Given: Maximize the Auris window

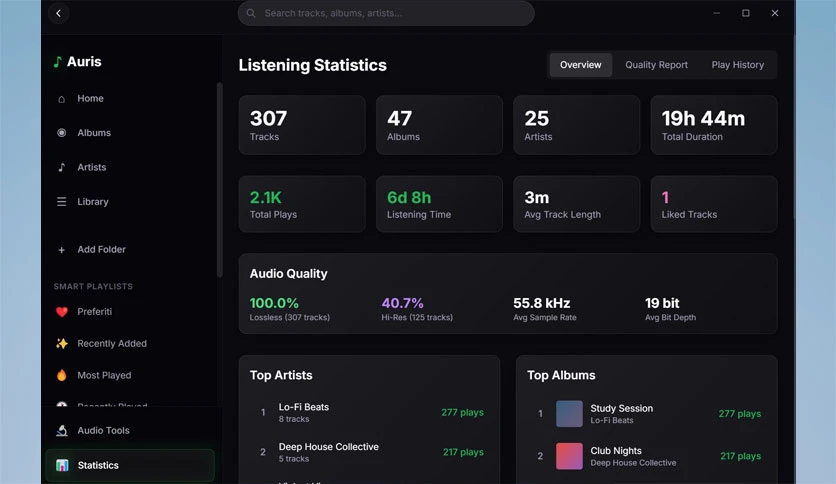Looking at the screenshot, I should coord(746,13).
